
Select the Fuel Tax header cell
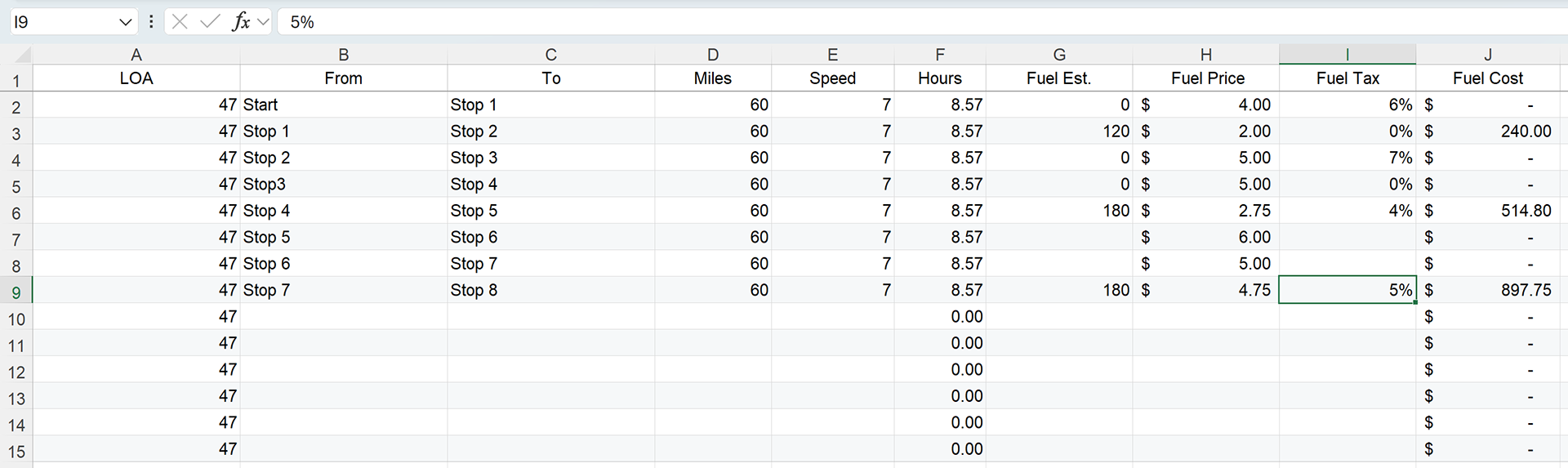pos(1347,78)
